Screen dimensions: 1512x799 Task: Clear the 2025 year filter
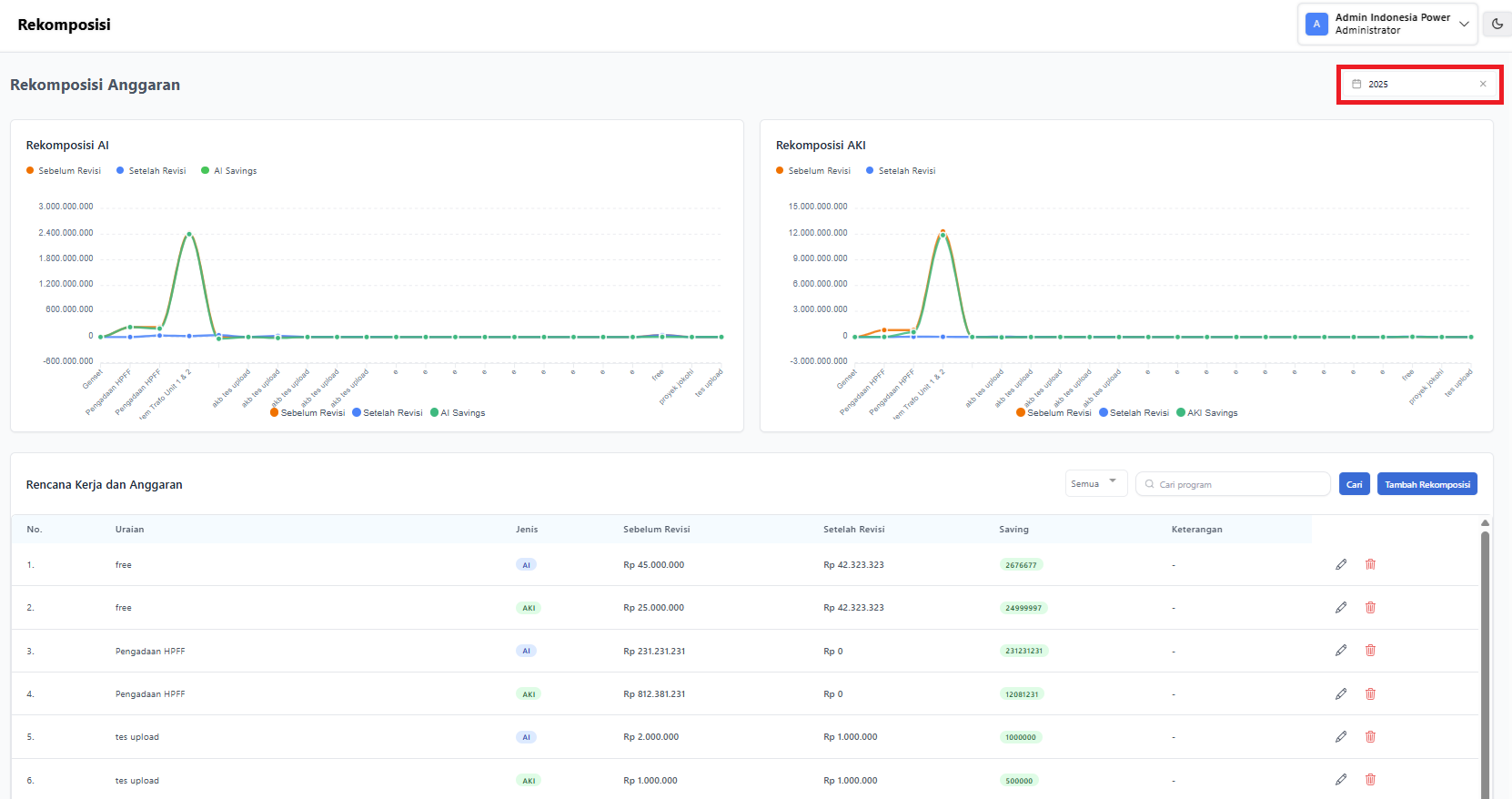1483,84
